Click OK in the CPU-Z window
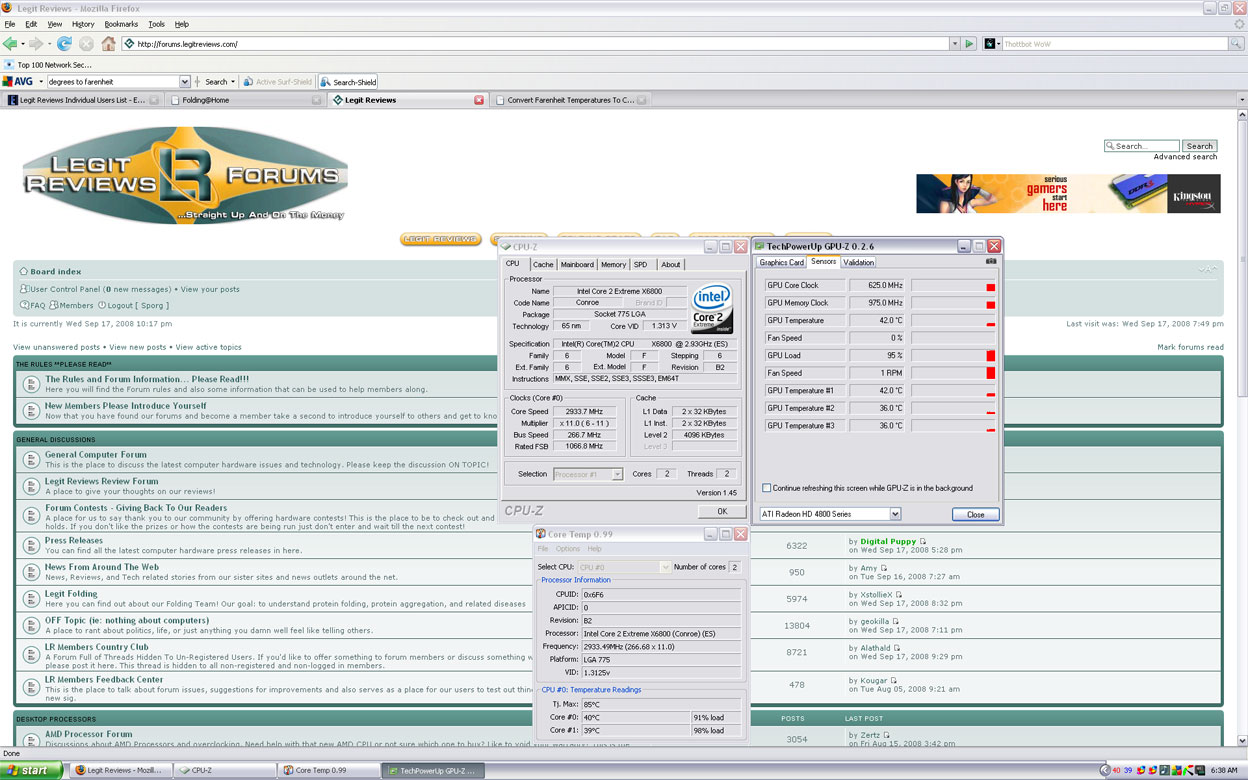This screenshot has width=1248, height=780. tap(722, 511)
